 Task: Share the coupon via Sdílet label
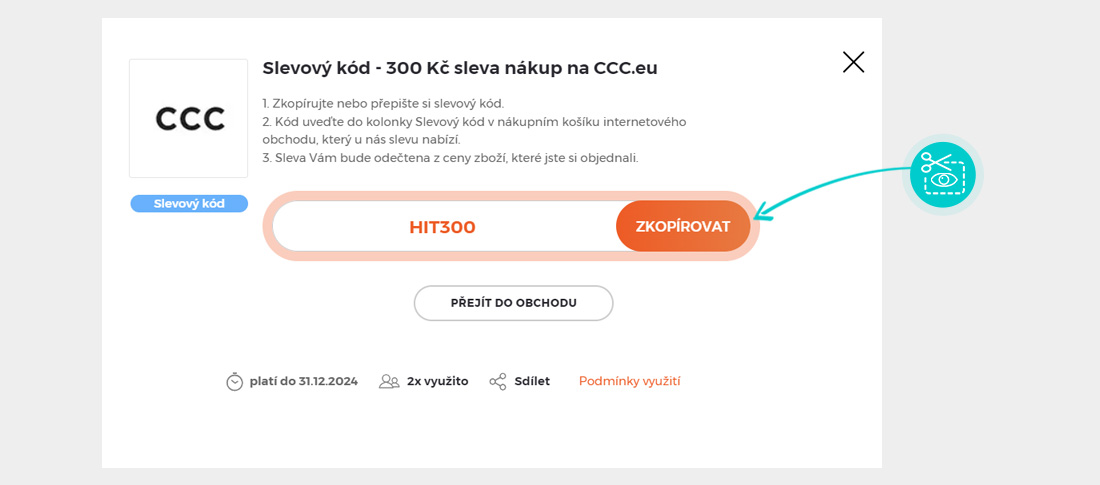pos(532,381)
